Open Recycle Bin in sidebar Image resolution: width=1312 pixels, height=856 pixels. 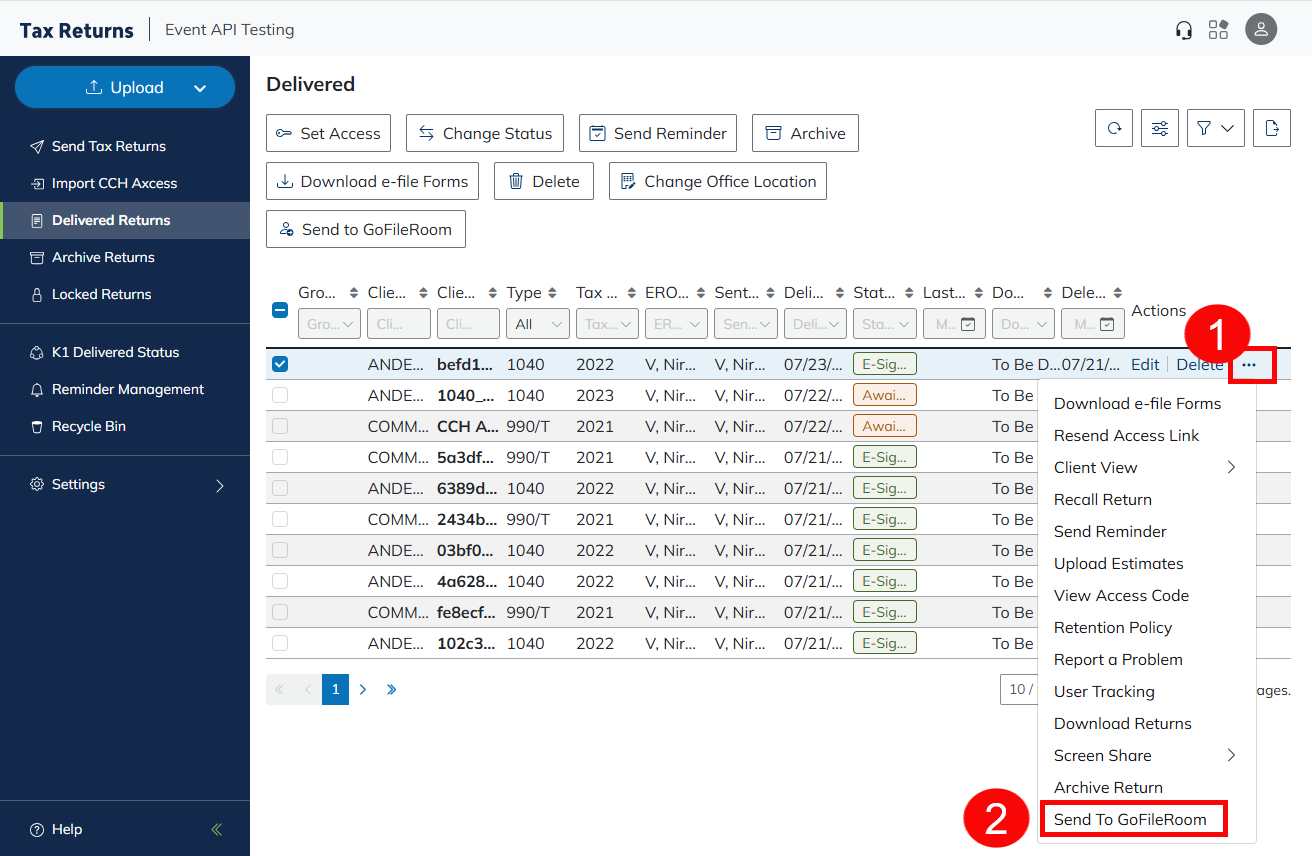pyautogui.click(x=89, y=426)
